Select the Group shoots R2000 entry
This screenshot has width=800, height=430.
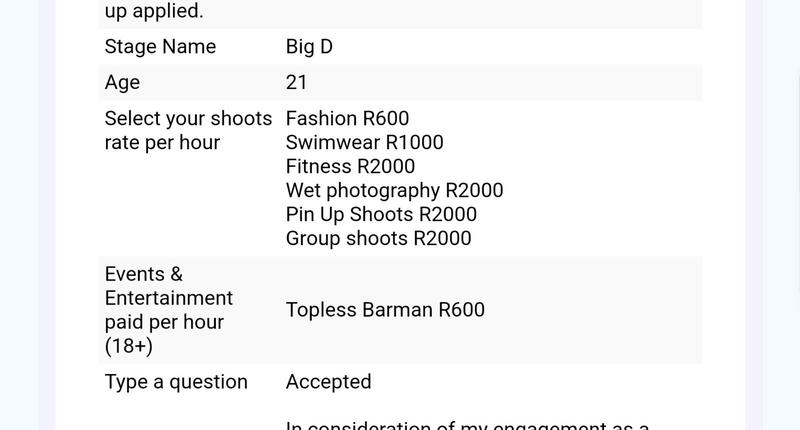click(378, 238)
